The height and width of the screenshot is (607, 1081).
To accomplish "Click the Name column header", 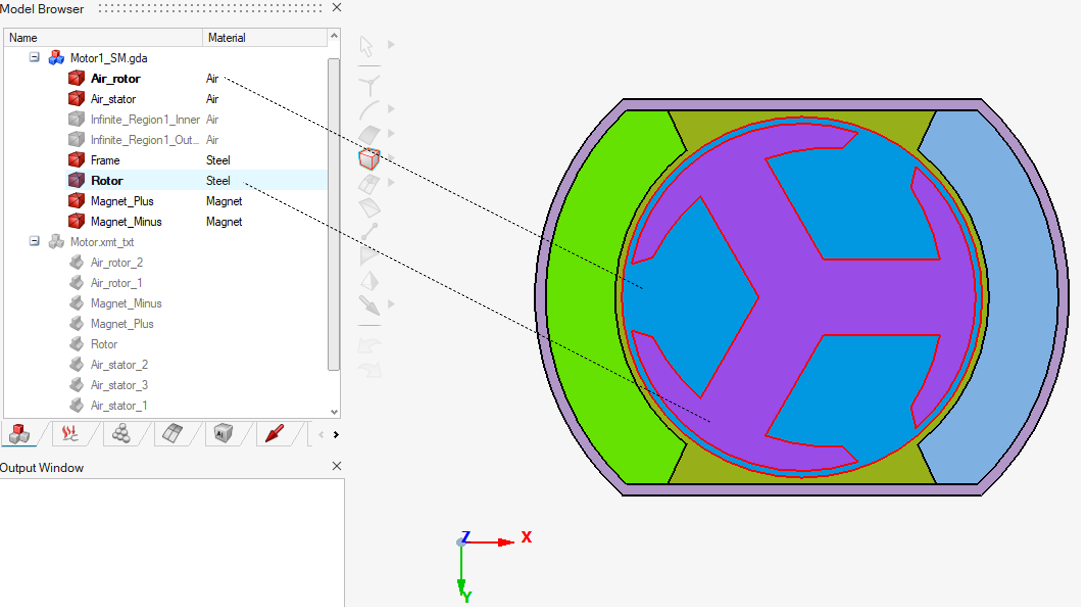I will [x=100, y=38].
